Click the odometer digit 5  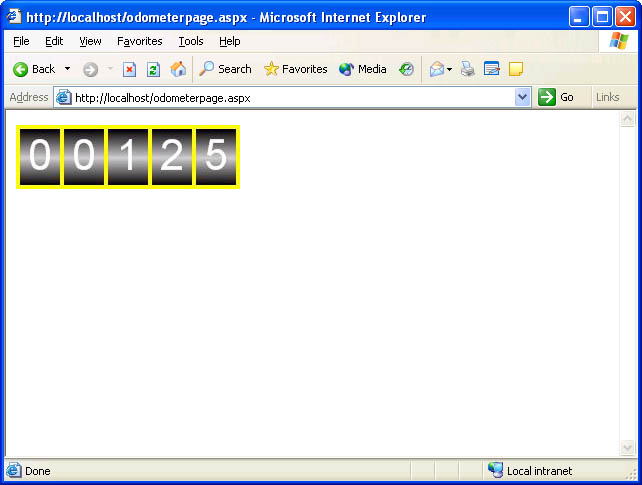216,157
